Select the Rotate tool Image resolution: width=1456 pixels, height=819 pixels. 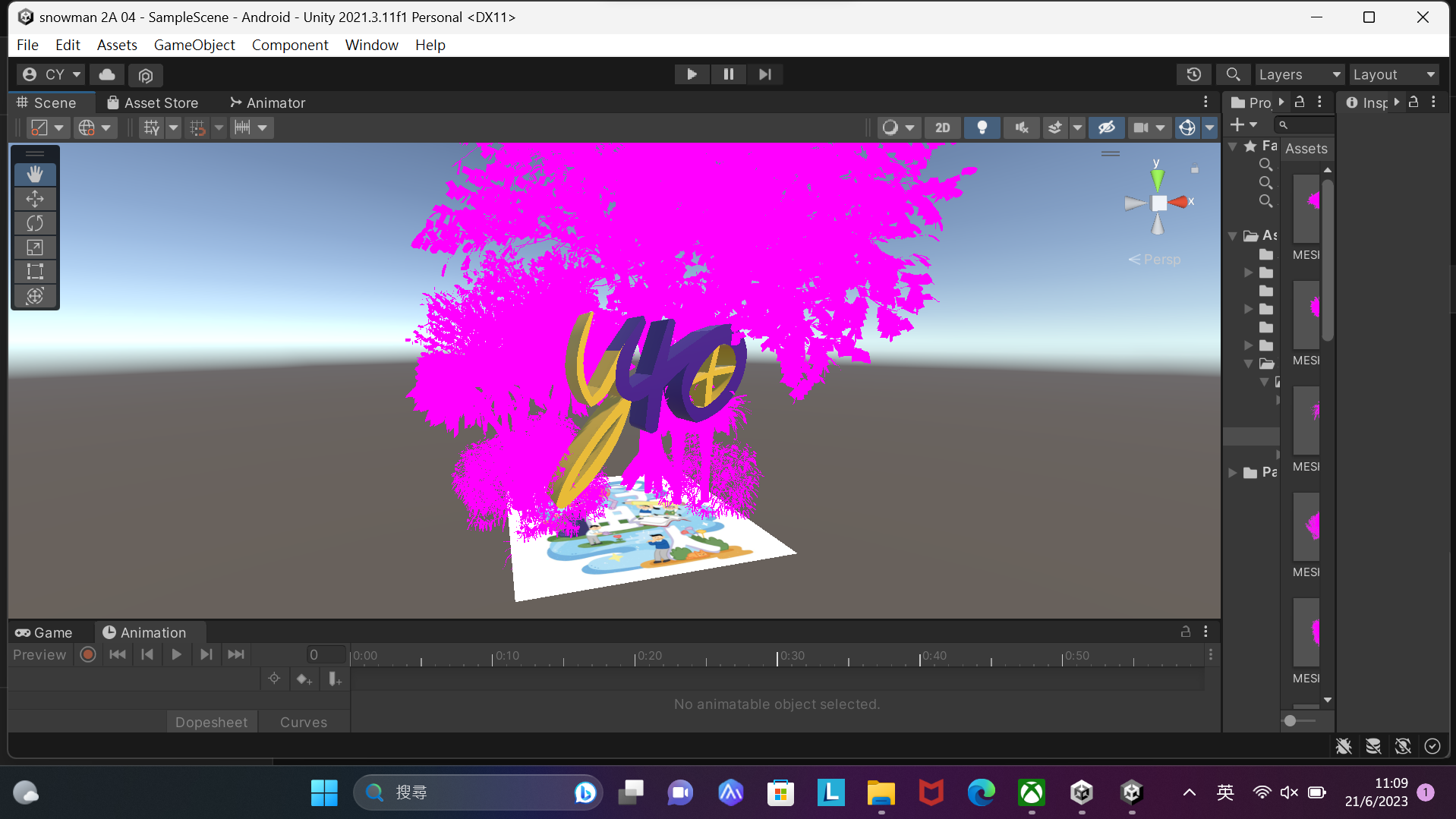[35, 223]
